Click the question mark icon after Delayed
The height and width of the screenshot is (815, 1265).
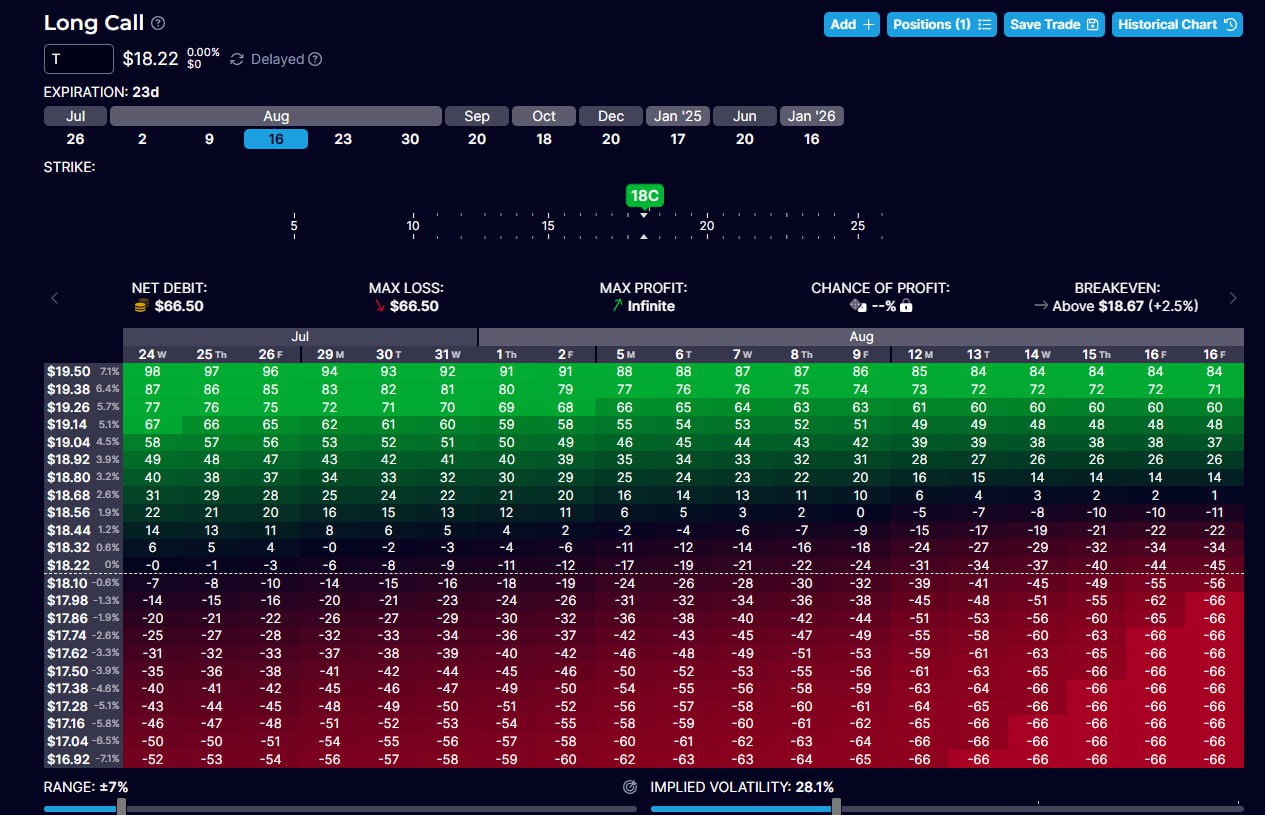coord(315,59)
